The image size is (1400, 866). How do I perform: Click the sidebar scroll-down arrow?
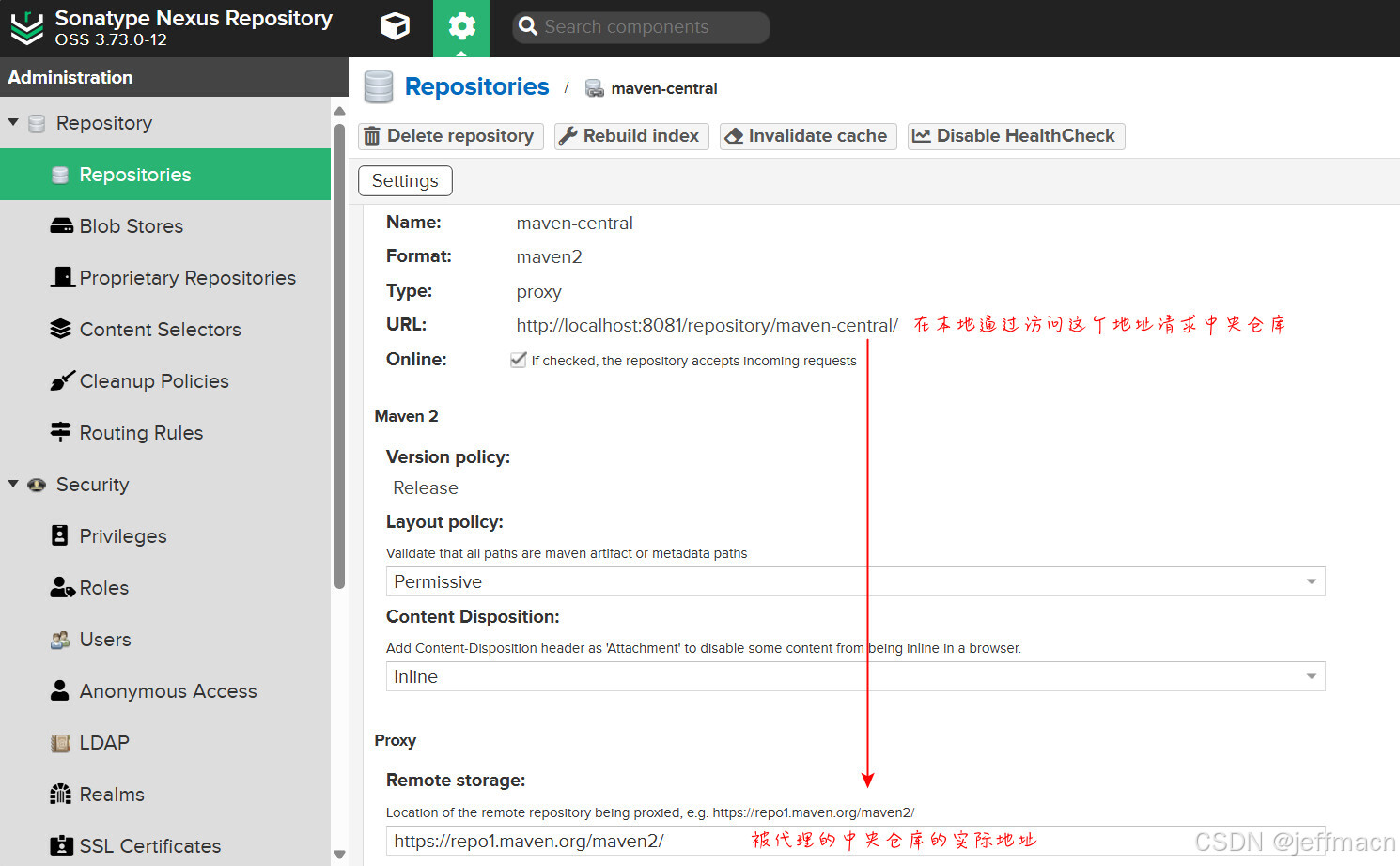(339, 855)
